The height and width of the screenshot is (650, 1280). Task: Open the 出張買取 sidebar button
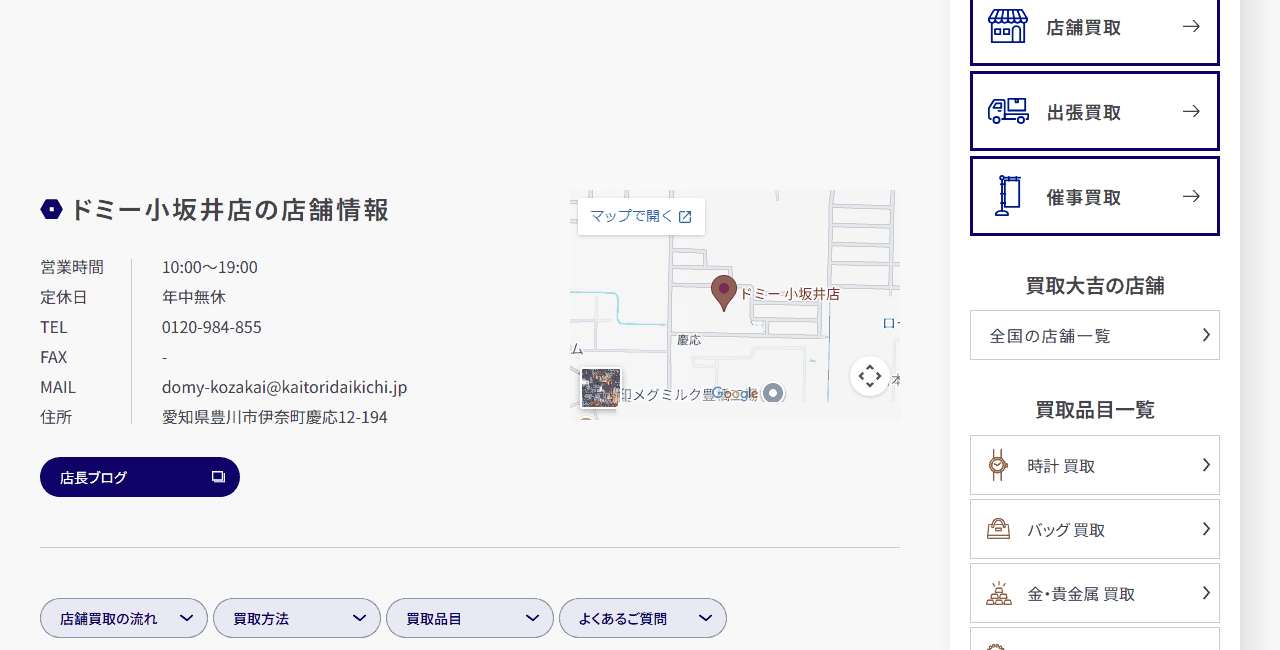coord(1095,111)
